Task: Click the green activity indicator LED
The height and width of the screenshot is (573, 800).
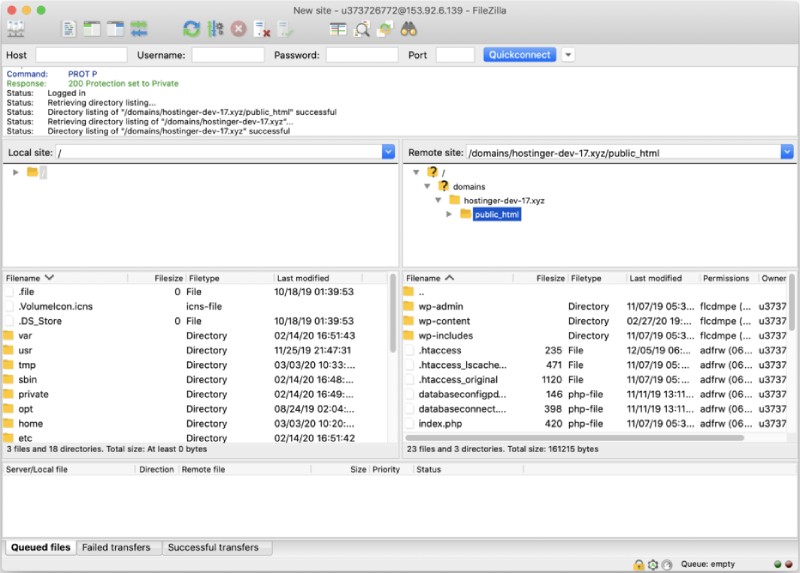Action: (x=777, y=564)
